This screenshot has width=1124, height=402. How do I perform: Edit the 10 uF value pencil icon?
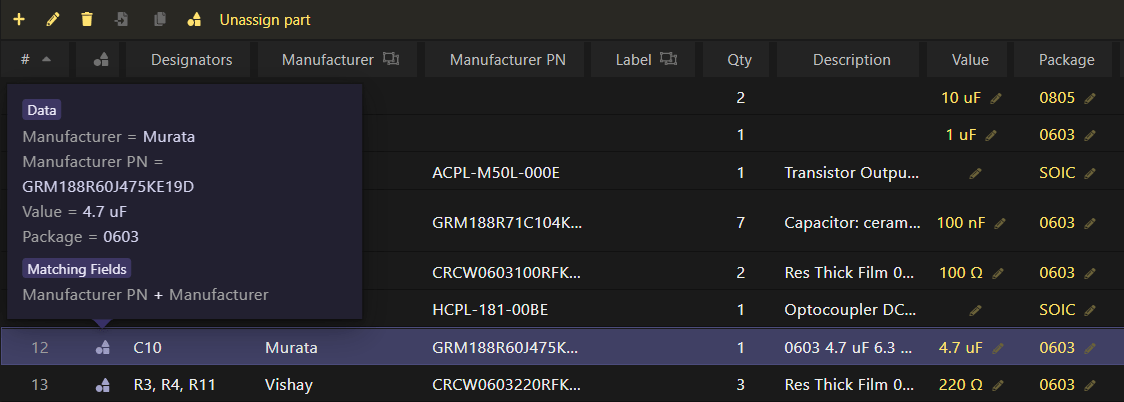995,98
